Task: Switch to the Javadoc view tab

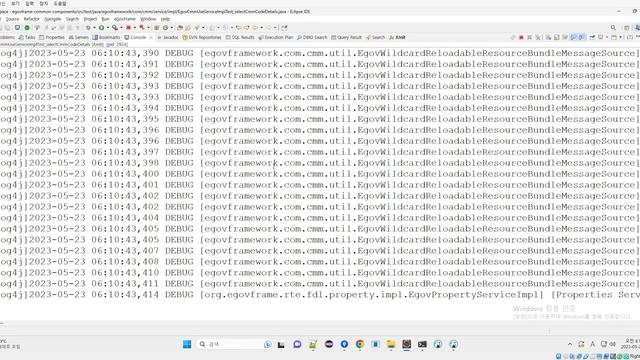Action: 168,37
